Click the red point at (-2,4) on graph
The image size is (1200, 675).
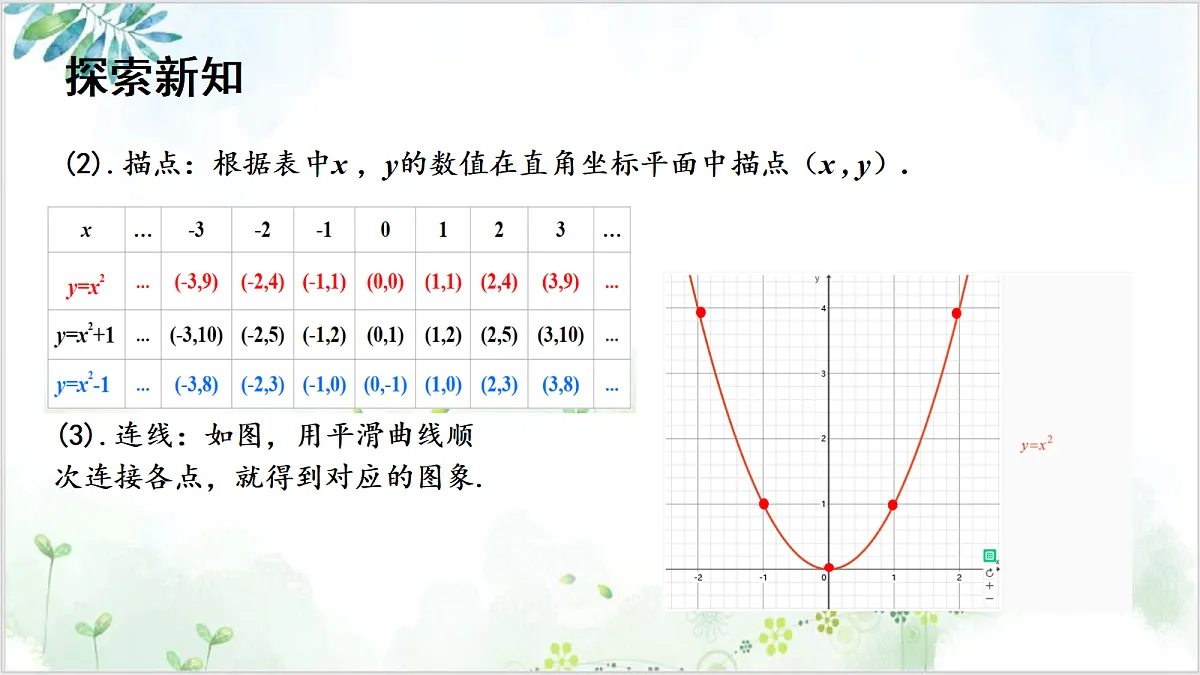tap(700, 313)
